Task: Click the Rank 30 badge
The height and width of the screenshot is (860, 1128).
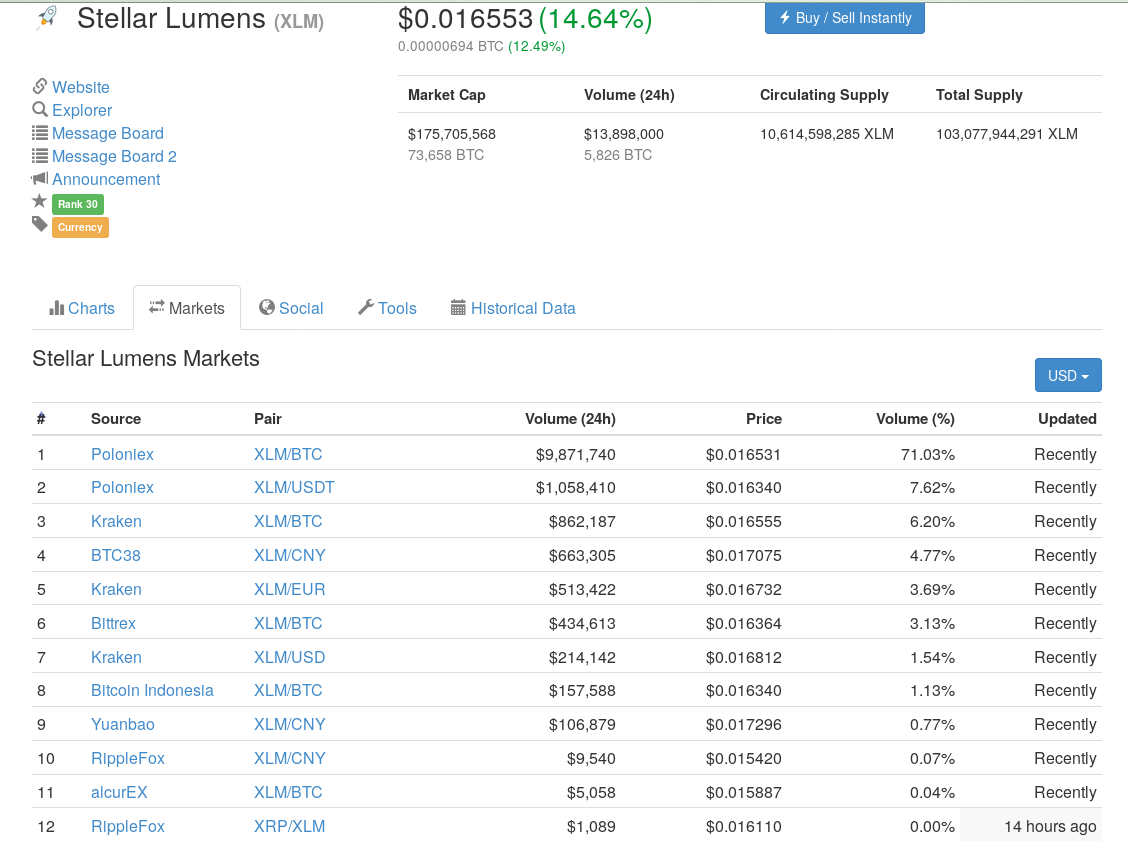Action: (78, 204)
